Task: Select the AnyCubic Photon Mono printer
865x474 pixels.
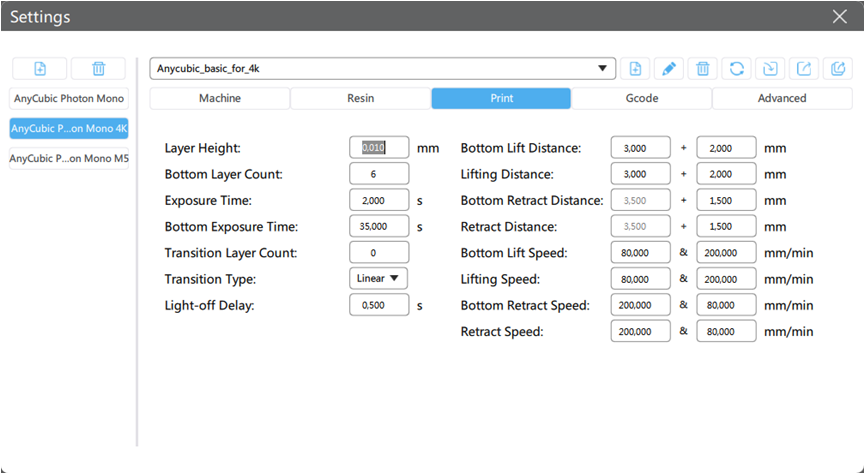Action: (x=69, y=99)
